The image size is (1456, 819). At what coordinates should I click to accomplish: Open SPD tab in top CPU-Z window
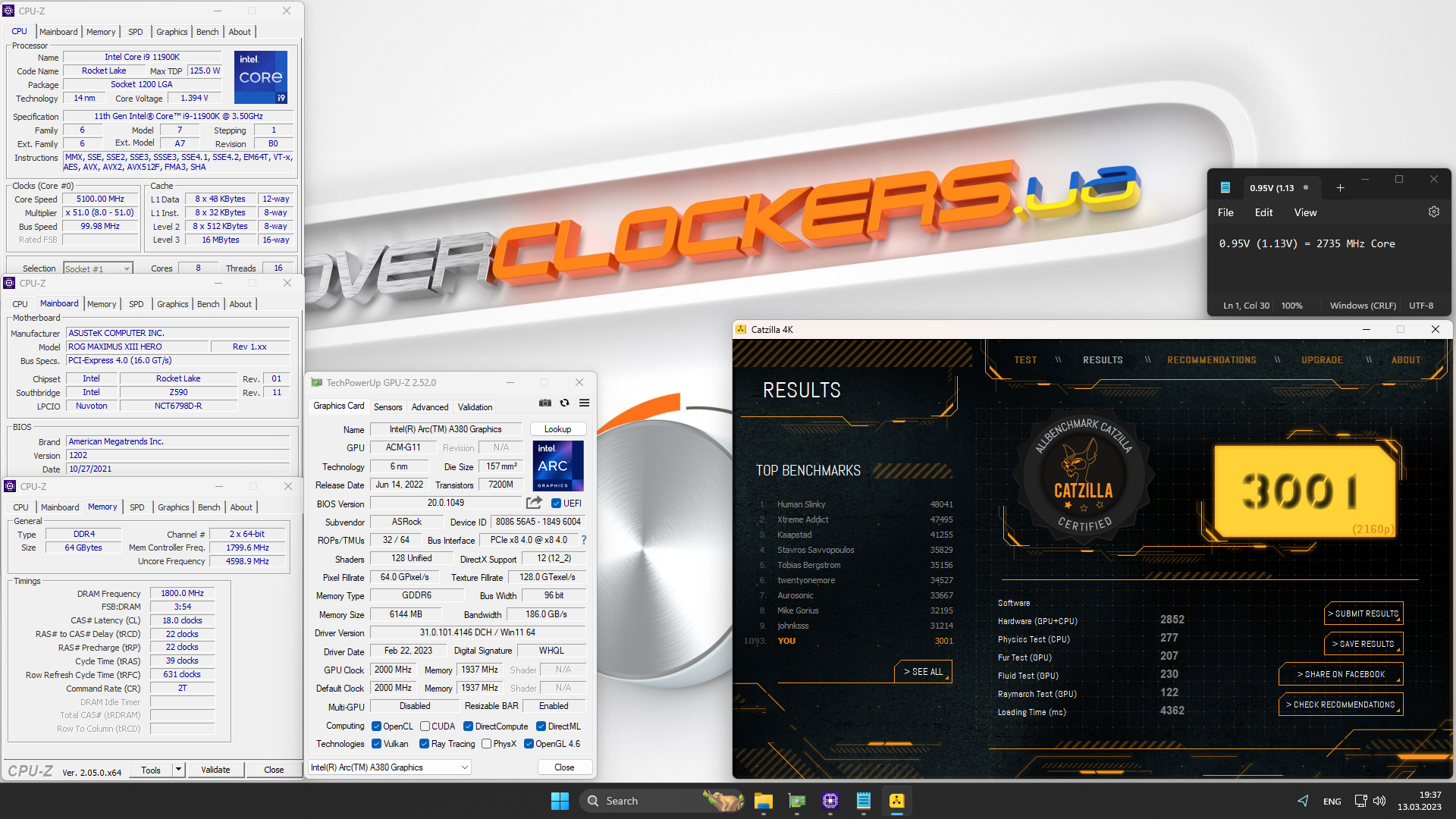(x=136, y=32)
